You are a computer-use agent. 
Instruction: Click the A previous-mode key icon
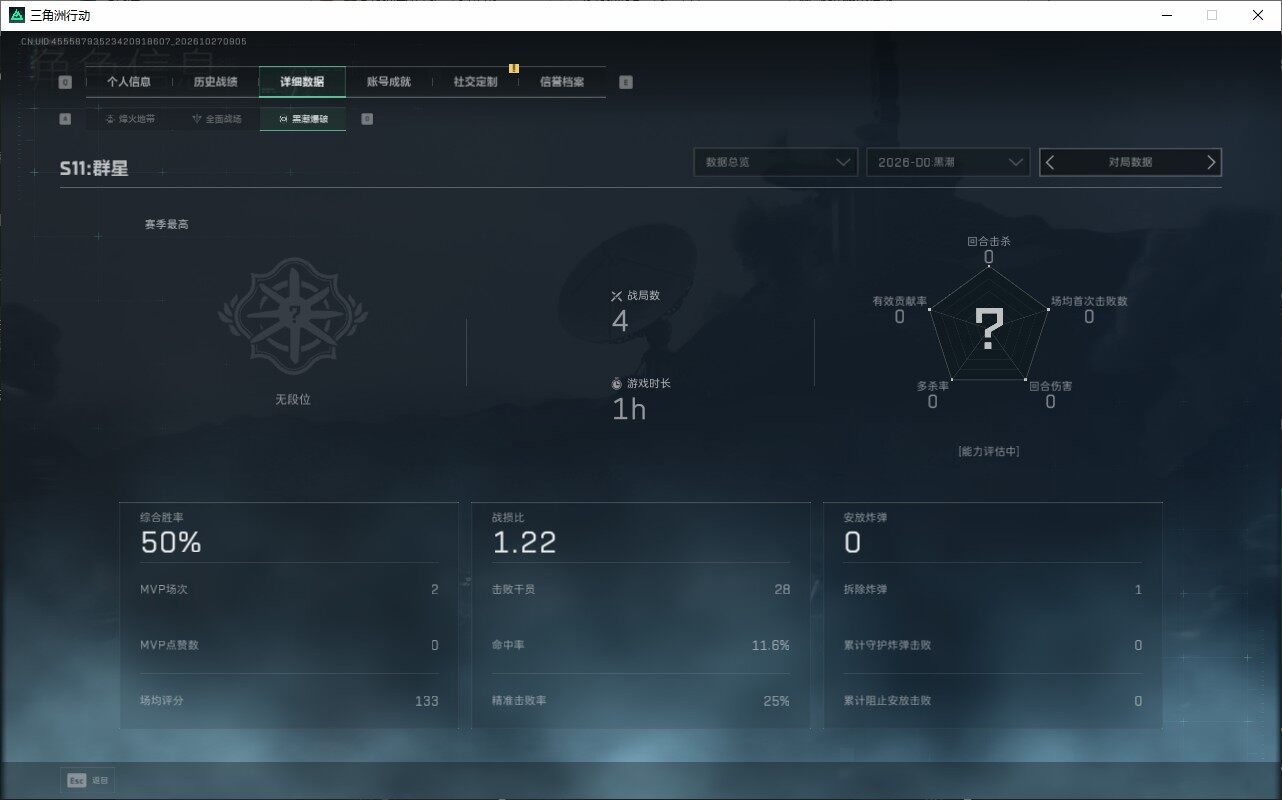65,119
